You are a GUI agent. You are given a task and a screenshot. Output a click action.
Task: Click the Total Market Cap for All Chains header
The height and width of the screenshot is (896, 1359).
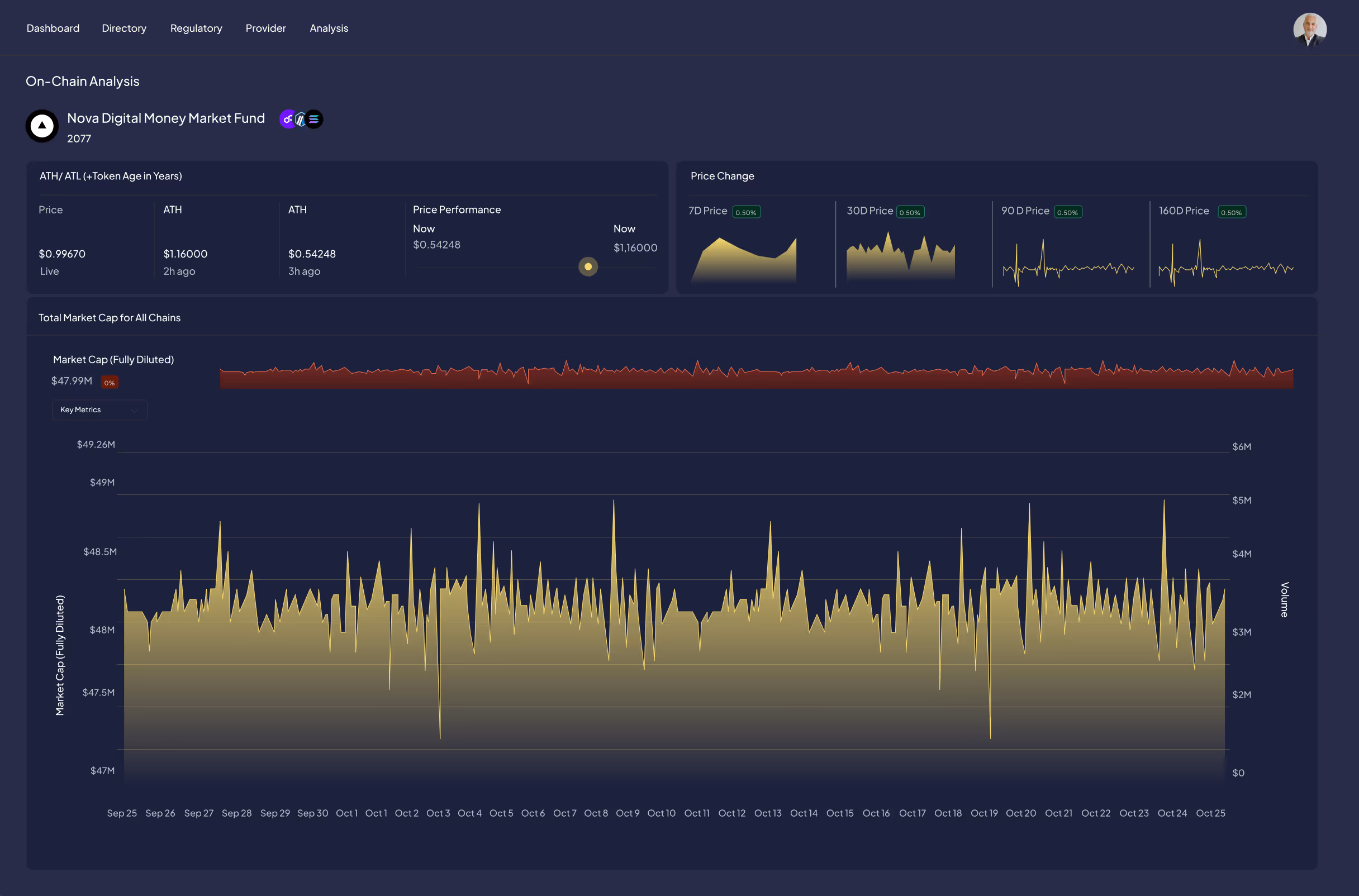coord(109,318)
